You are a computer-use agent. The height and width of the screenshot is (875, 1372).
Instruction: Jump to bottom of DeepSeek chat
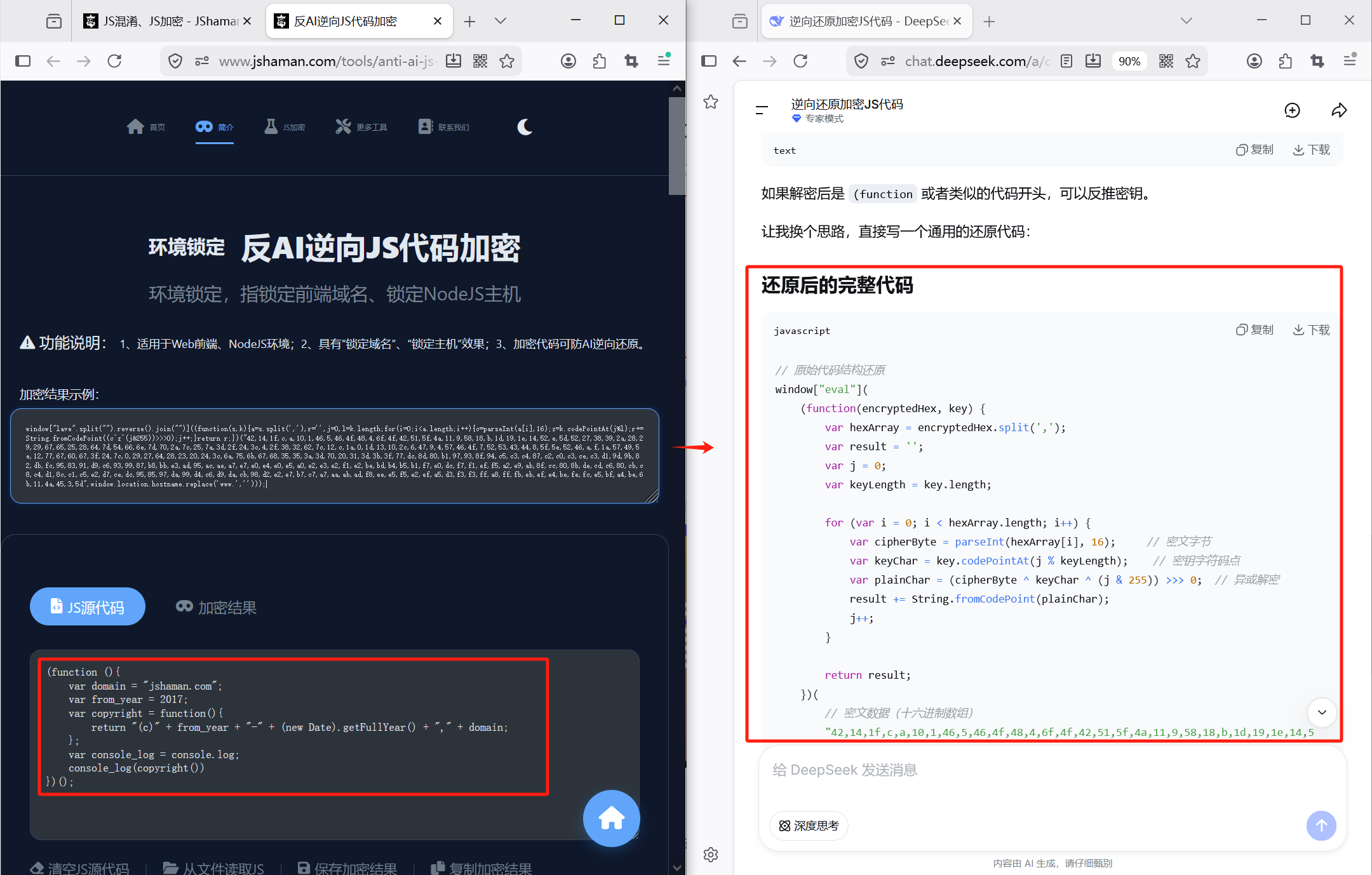coord(1322,712)
